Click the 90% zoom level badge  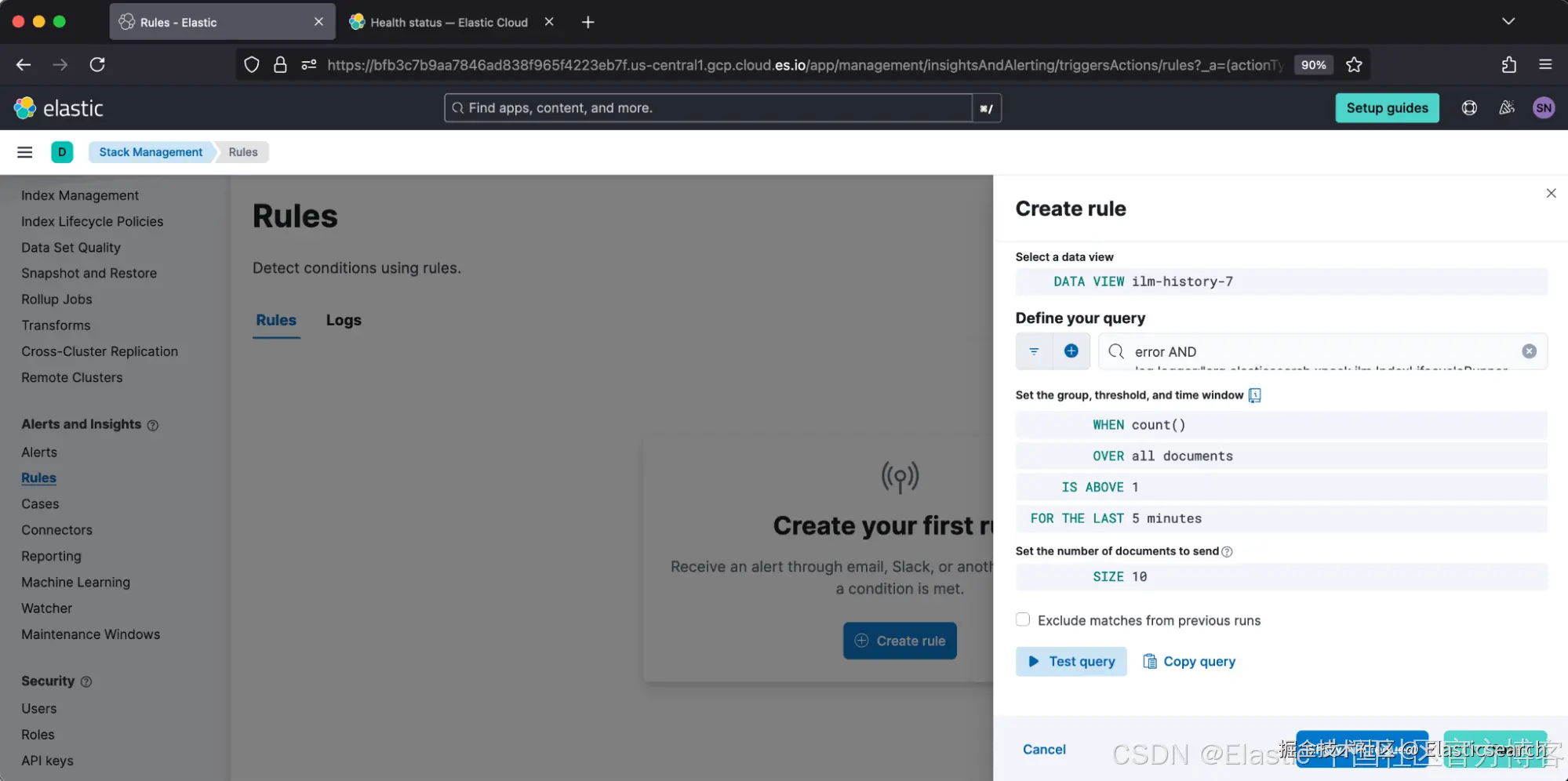1313,65
